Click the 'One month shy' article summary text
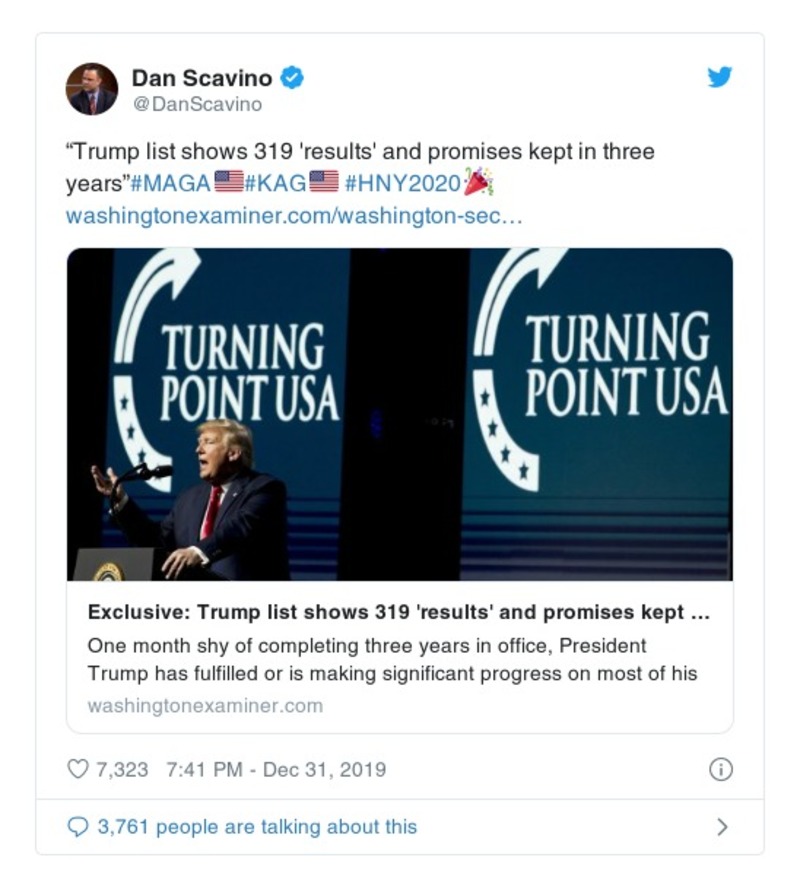Screen dimensions: 800x889 [392, 659]
